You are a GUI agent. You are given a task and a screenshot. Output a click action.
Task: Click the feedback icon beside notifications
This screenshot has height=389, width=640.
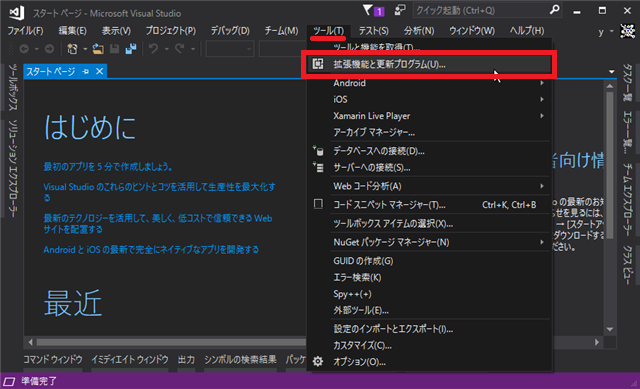[x=400, y=10]
